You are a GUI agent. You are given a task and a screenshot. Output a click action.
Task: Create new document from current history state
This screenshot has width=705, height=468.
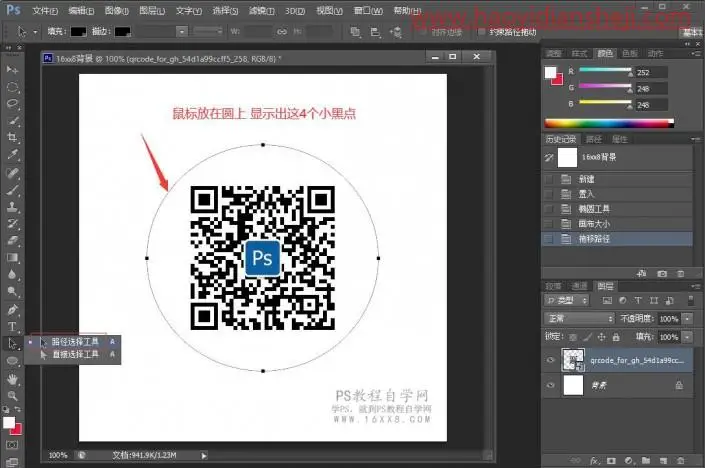pyautogui.click(x=642, y=273)
